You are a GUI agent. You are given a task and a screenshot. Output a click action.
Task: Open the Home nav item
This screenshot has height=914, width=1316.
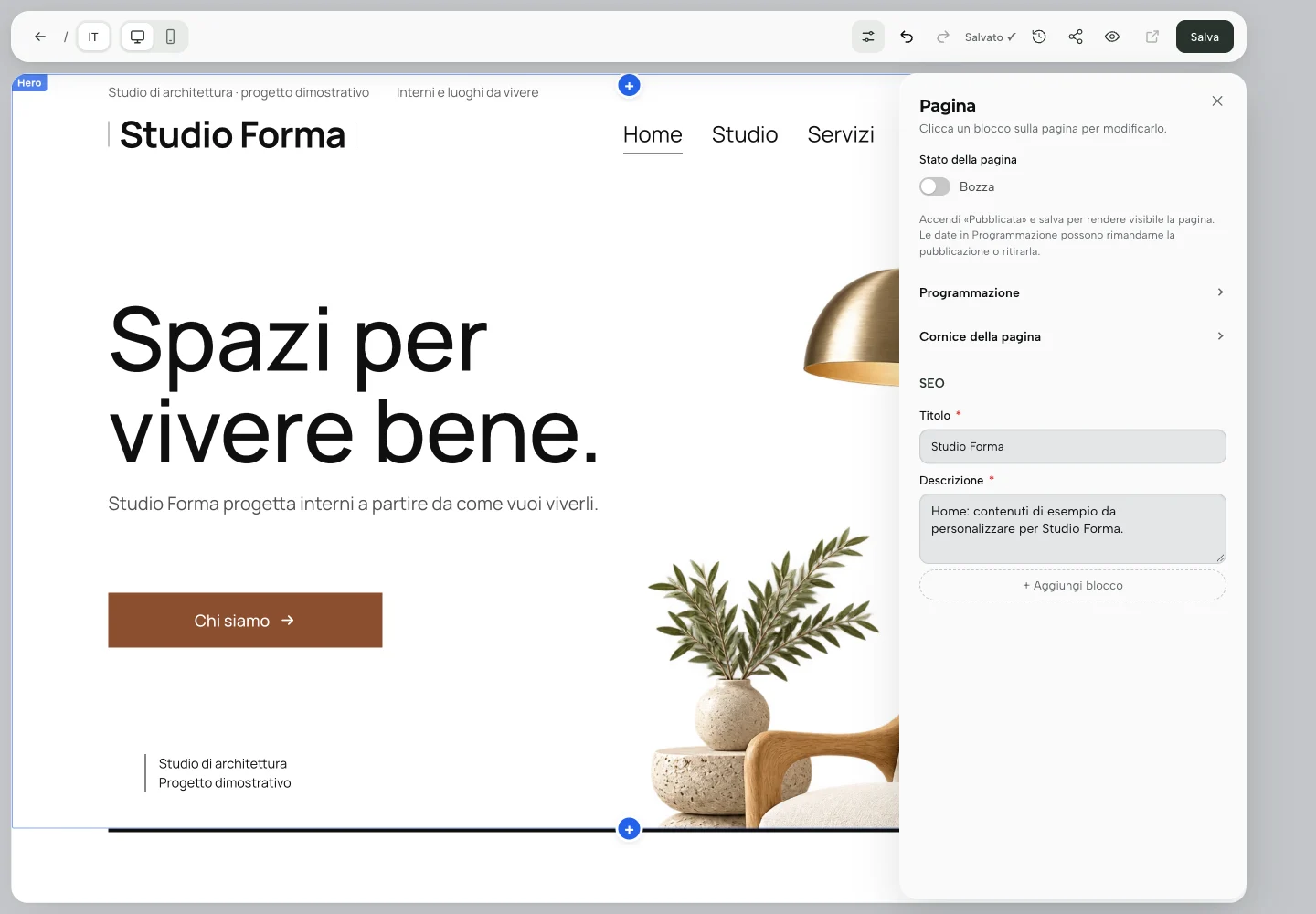click(653, 135)
